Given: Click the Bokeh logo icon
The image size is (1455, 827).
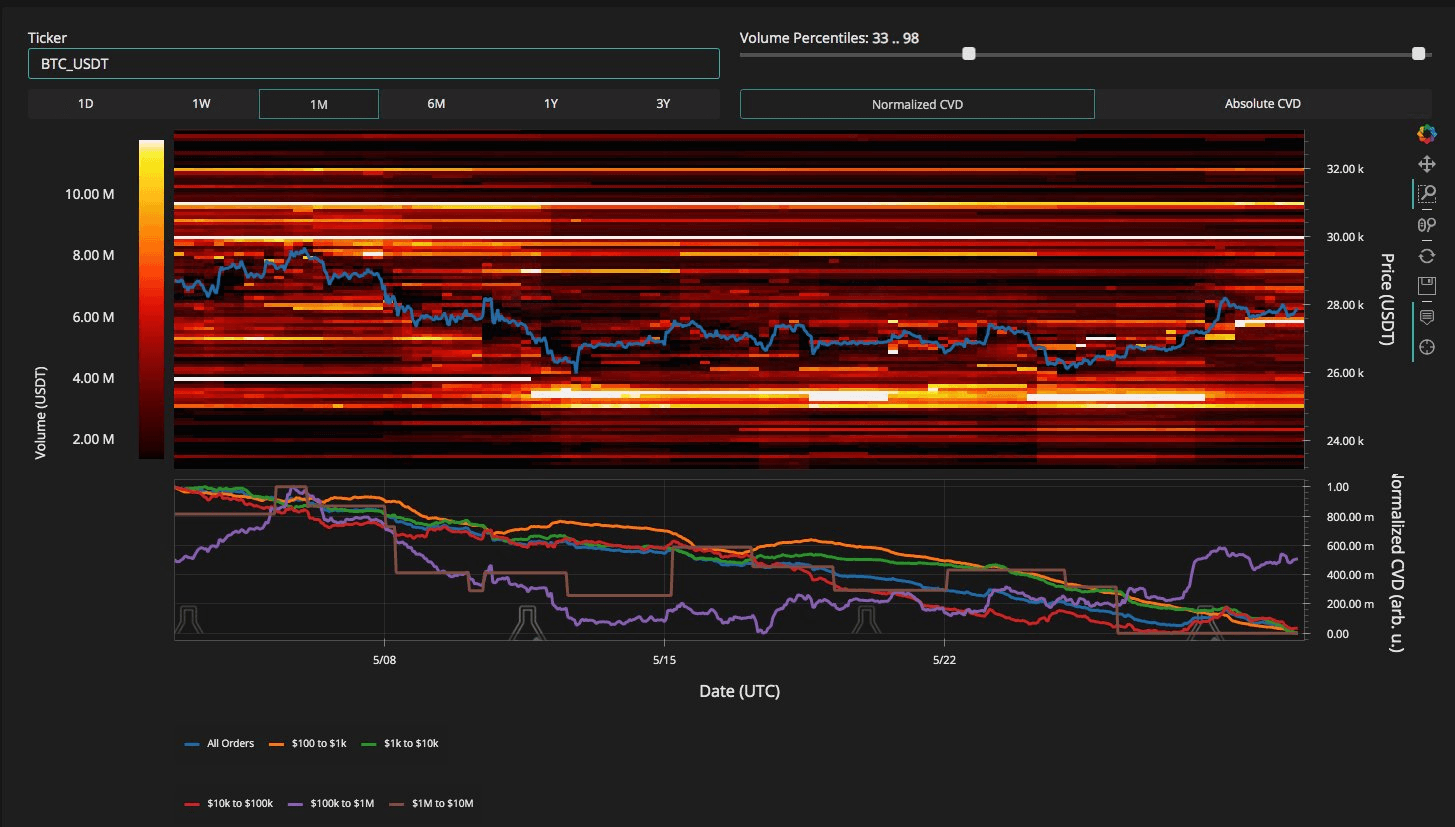Looking at the screenshot, I should tap(1427, 134).
